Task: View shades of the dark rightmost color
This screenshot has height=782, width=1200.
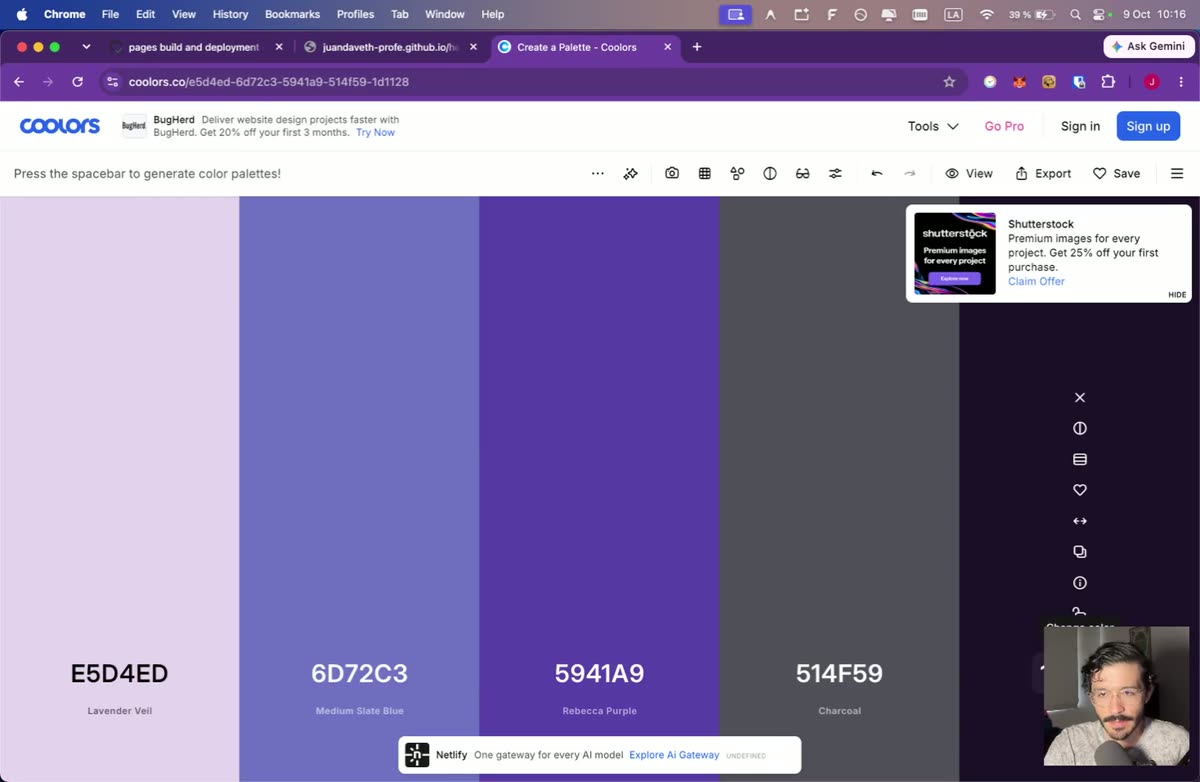Action: tap(1080, 459)
